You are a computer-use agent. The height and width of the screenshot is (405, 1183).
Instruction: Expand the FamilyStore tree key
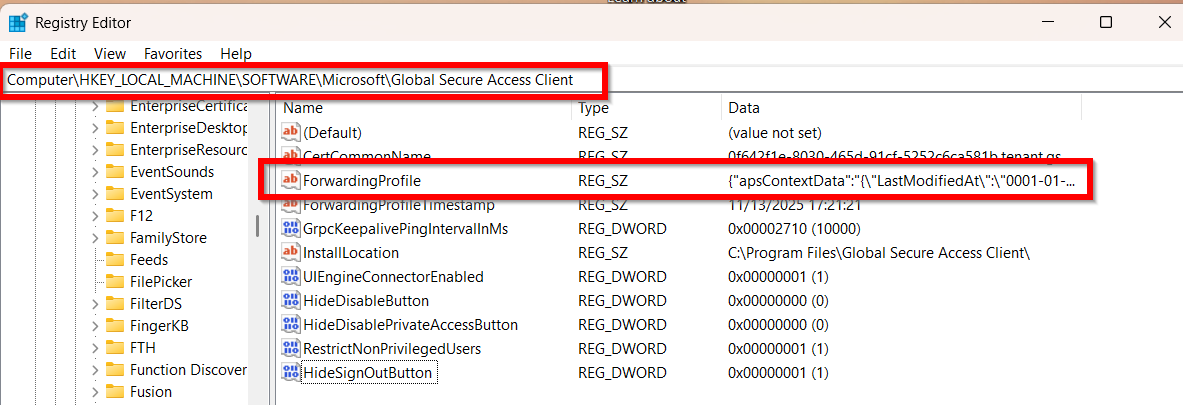95,238
